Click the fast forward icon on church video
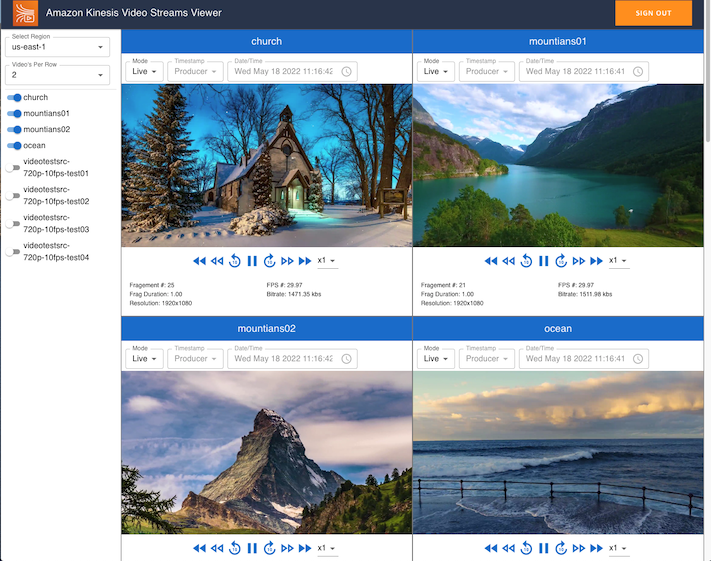Image resolution: width=711 pixels, height=561 pixels. [x=305, y=261]
